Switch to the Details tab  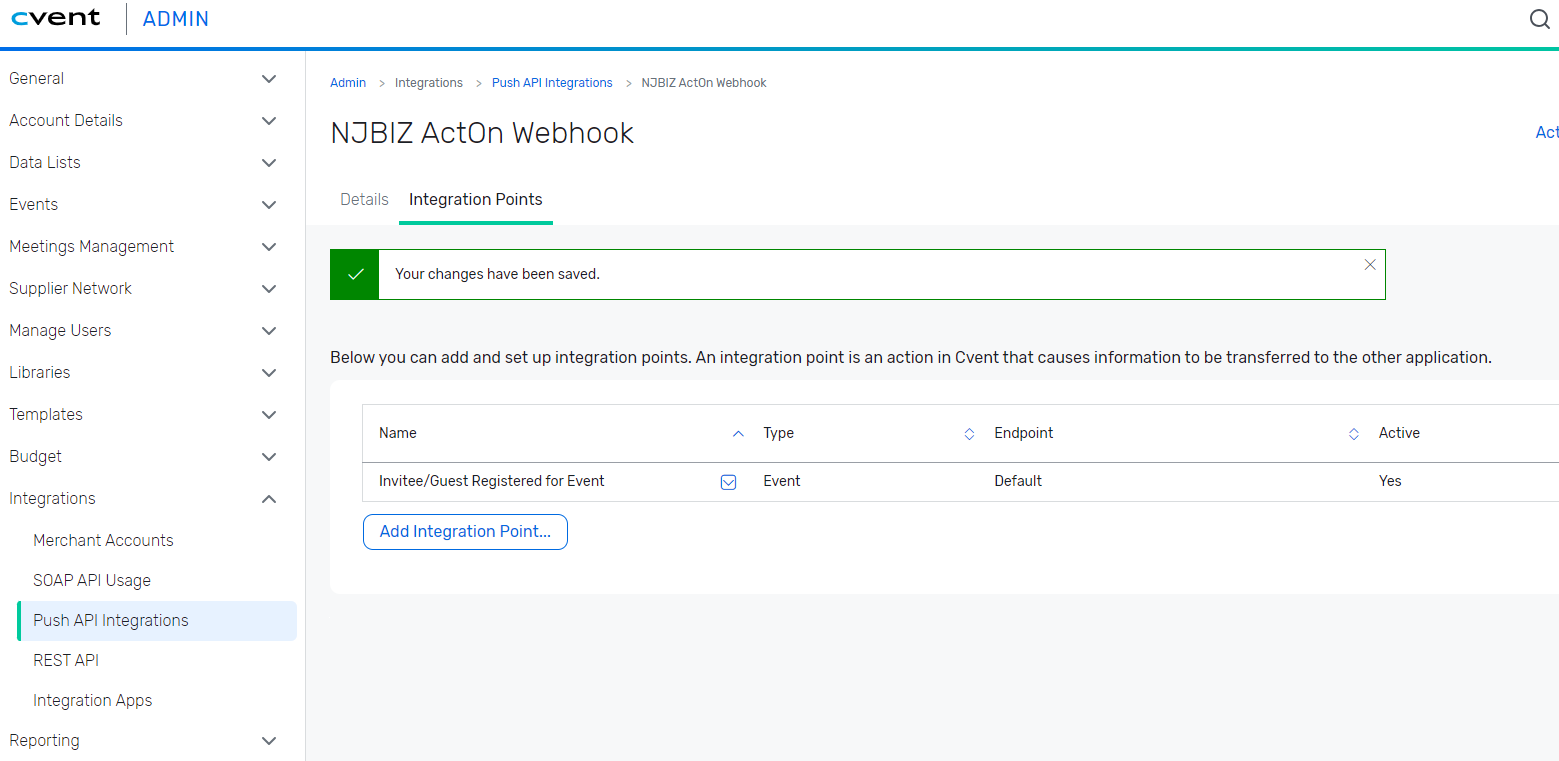tap(364, 199)
